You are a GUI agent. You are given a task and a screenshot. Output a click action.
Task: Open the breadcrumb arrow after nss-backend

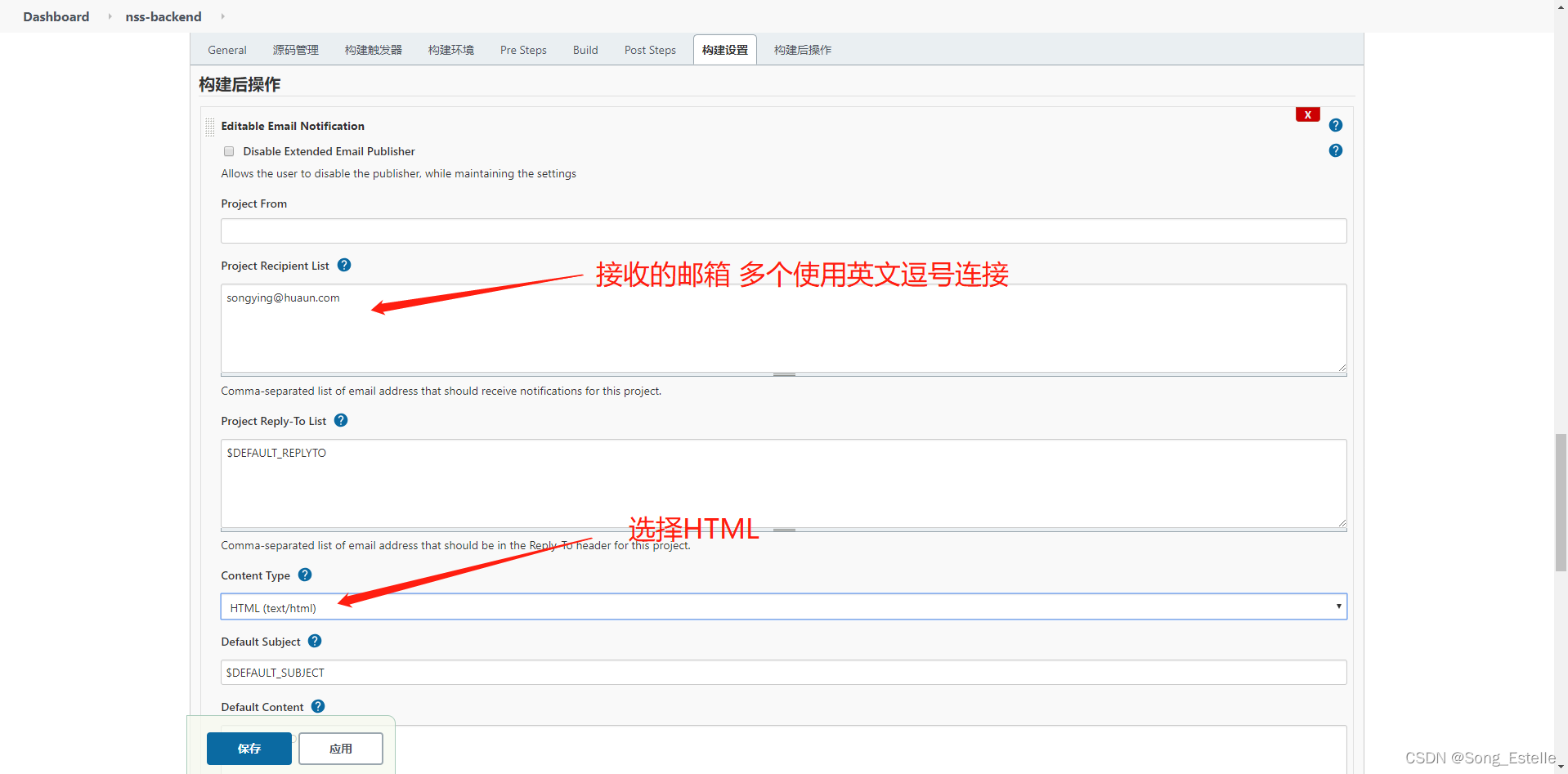pyautogui.click(x=222, y=16)
